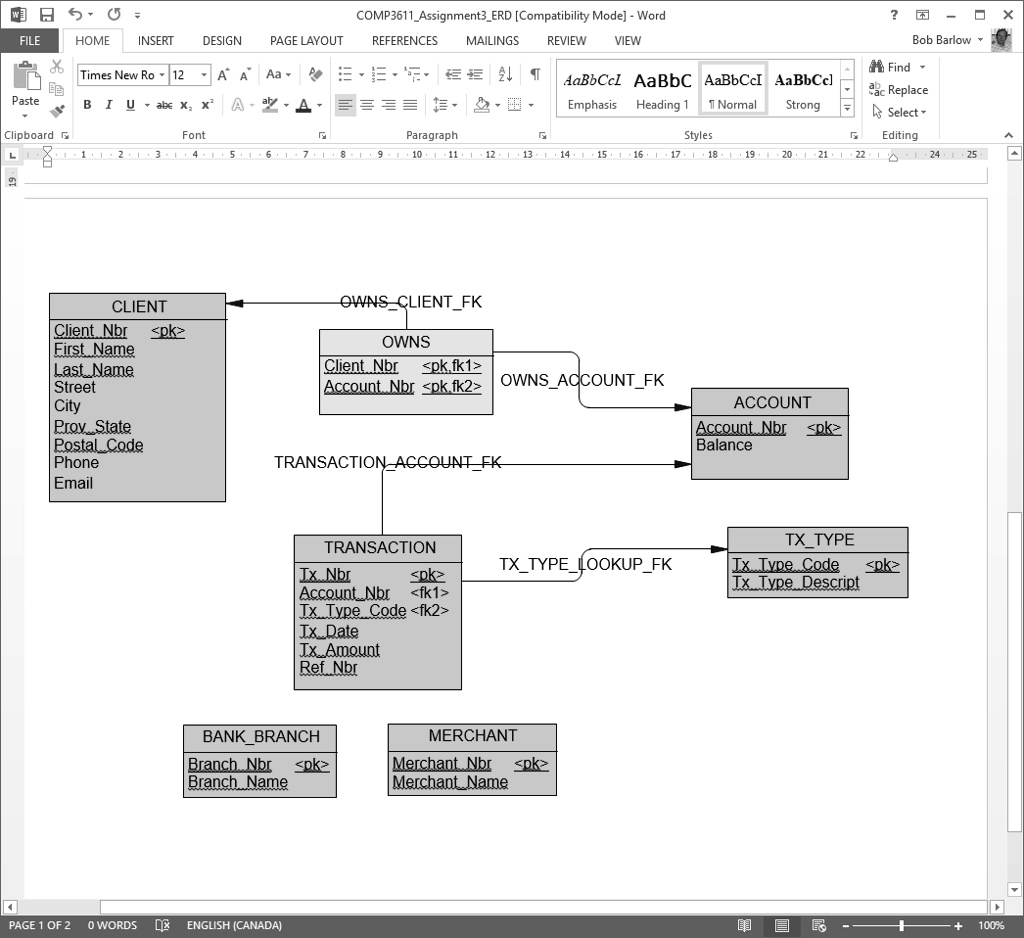
Task: Open the MAILINGS ribbon tab
Action: (491, 40)
